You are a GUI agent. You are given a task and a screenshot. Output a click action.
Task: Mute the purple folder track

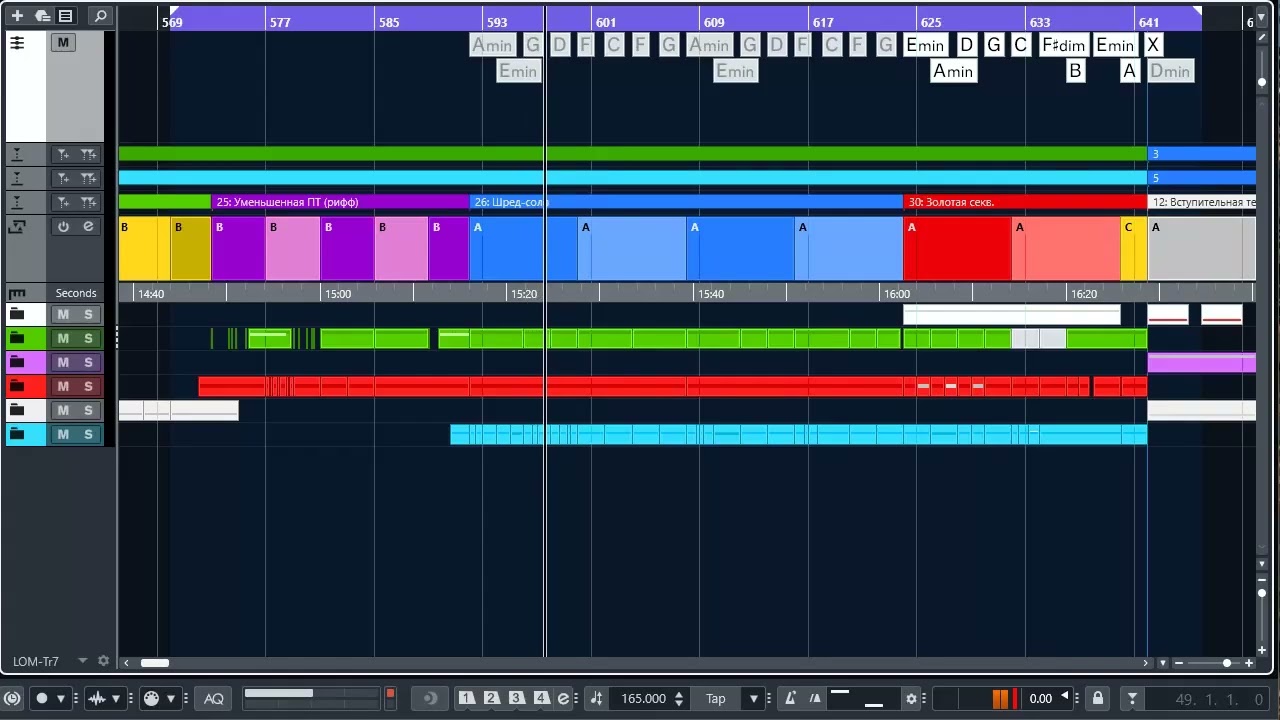point(63,362)
